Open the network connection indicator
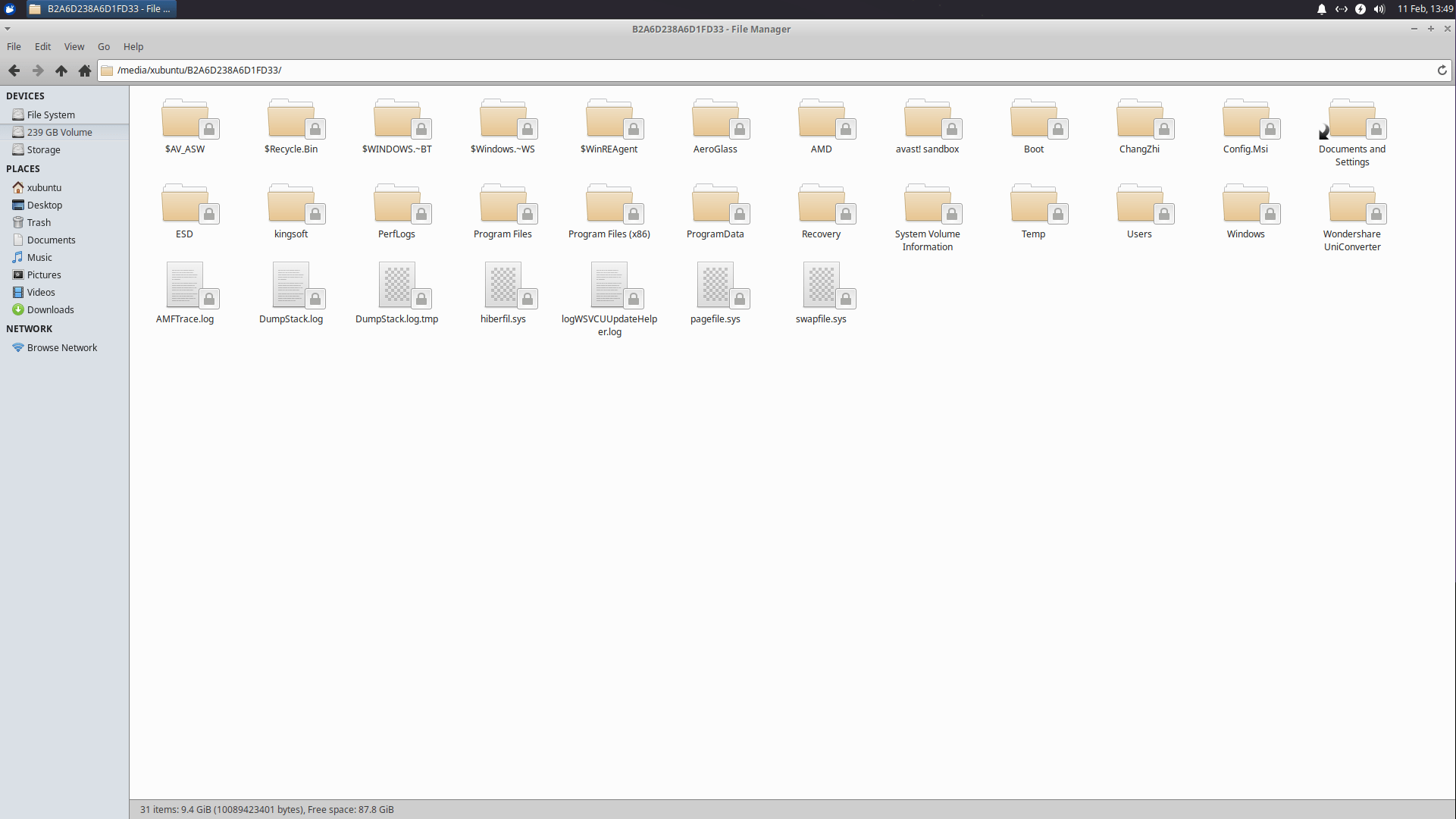1456x819 pixels. [x=1342, y=9]
